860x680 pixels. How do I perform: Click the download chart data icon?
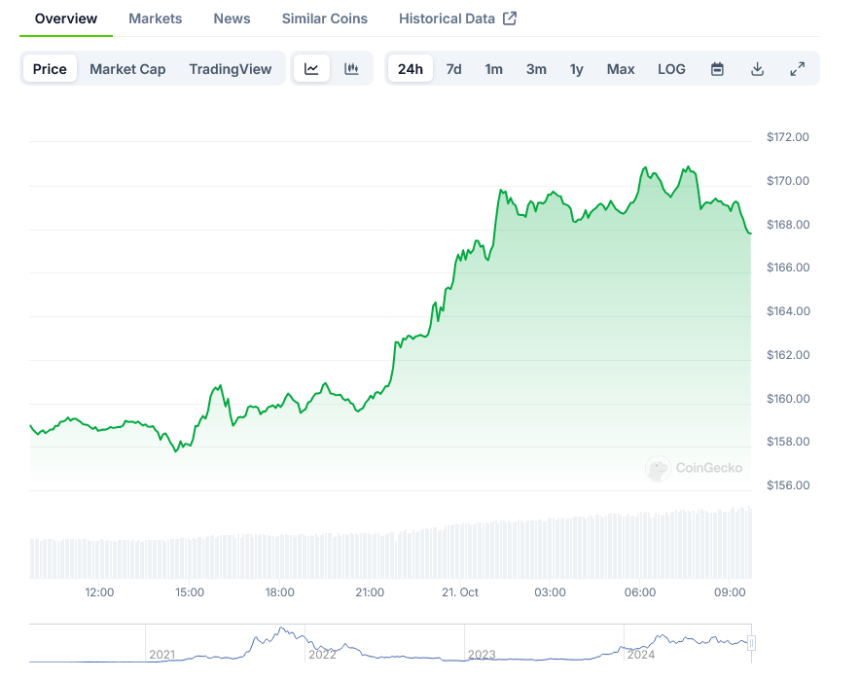(757, 69)
